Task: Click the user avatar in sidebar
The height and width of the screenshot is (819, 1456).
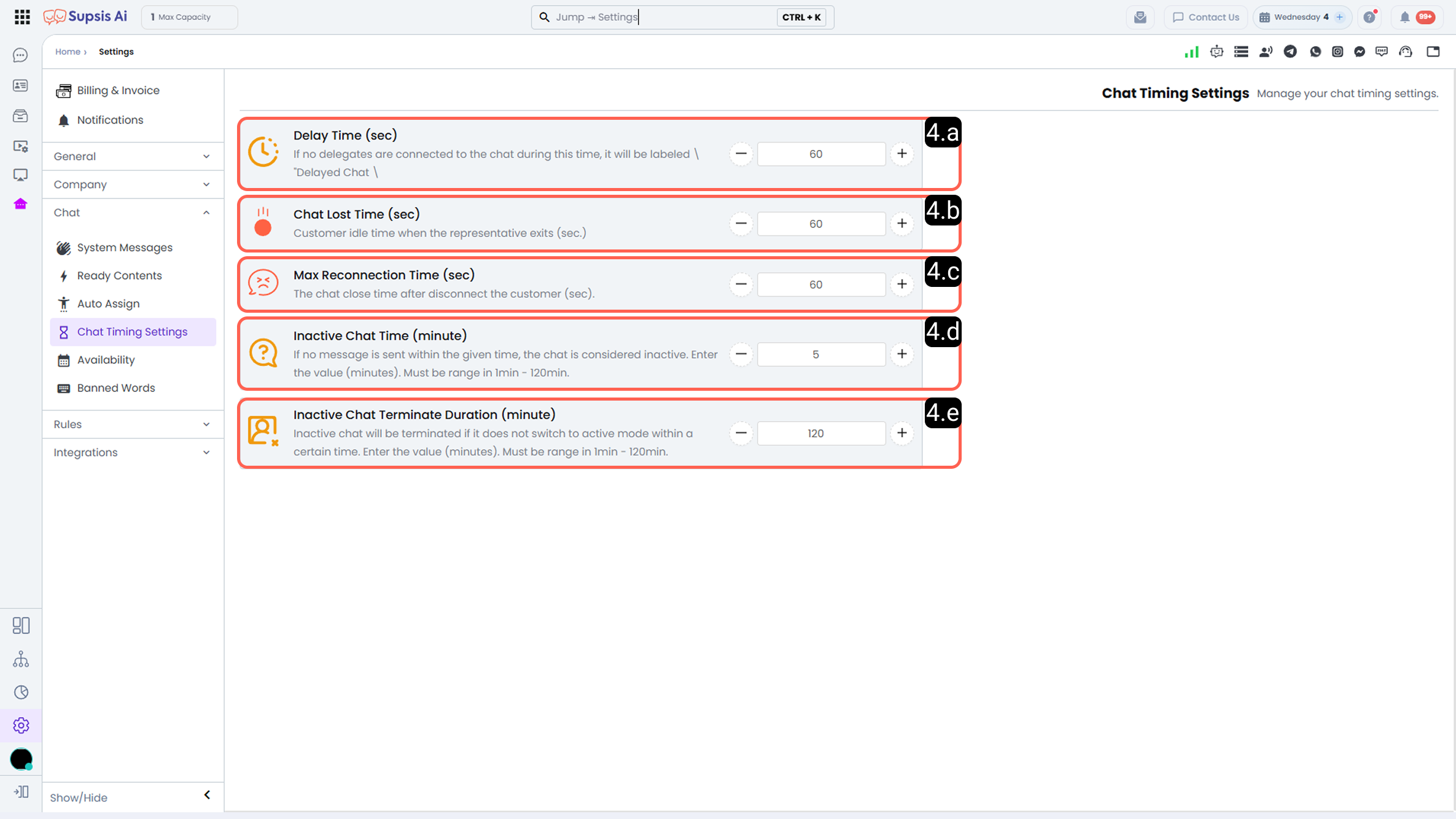Action: tap(21, 759)
